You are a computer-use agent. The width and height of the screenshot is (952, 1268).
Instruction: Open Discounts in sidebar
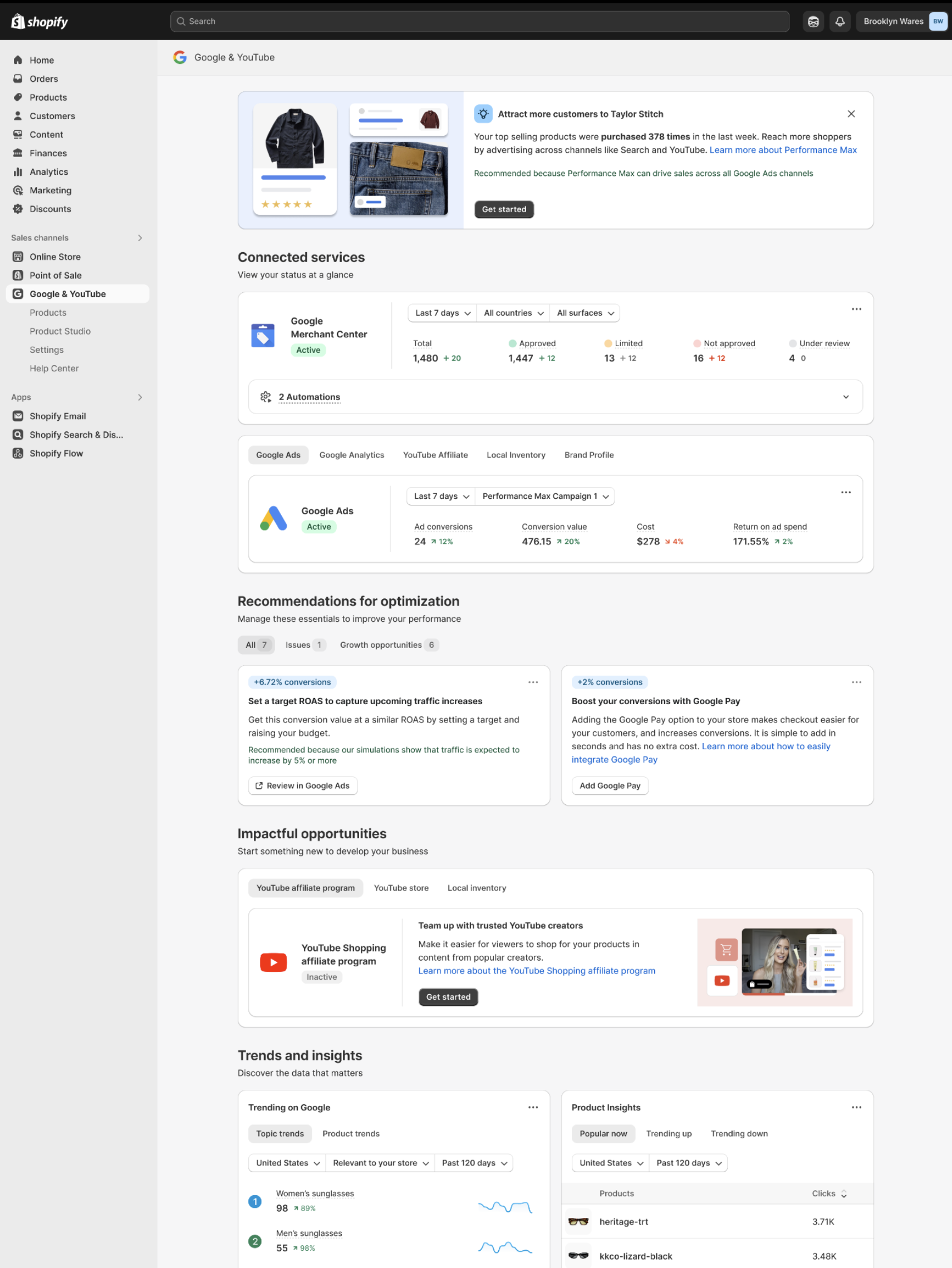[51, 209]
